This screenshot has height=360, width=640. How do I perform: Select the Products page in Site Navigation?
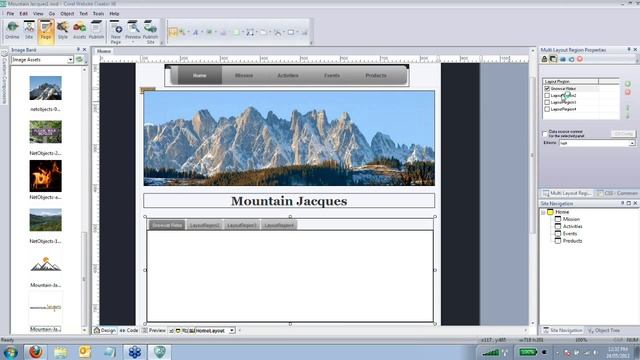[x=572, y=241]
